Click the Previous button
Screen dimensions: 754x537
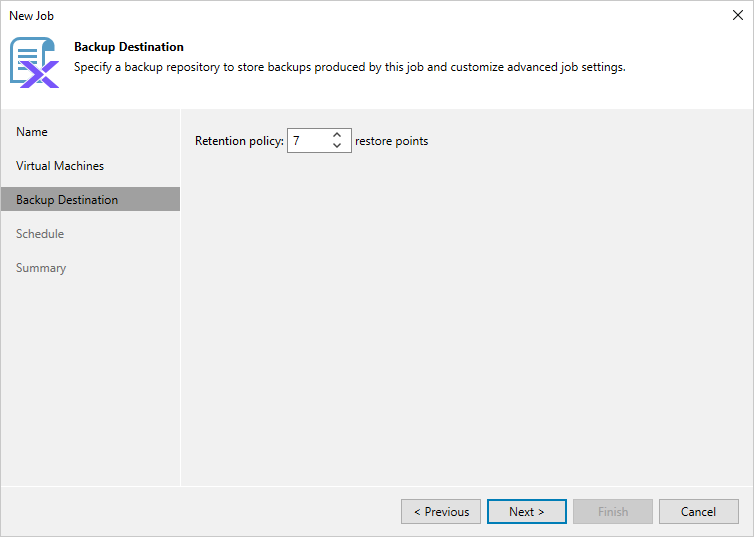pos(441,512)
